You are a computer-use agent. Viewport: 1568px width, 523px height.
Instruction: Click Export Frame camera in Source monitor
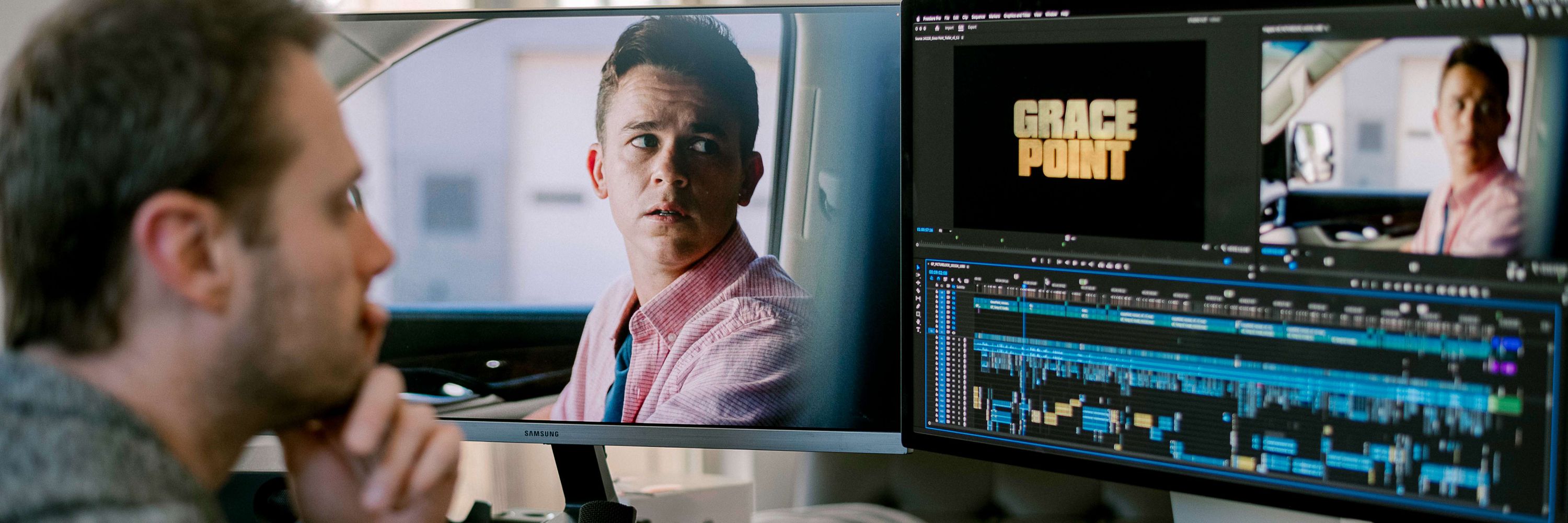(1118, 266)
